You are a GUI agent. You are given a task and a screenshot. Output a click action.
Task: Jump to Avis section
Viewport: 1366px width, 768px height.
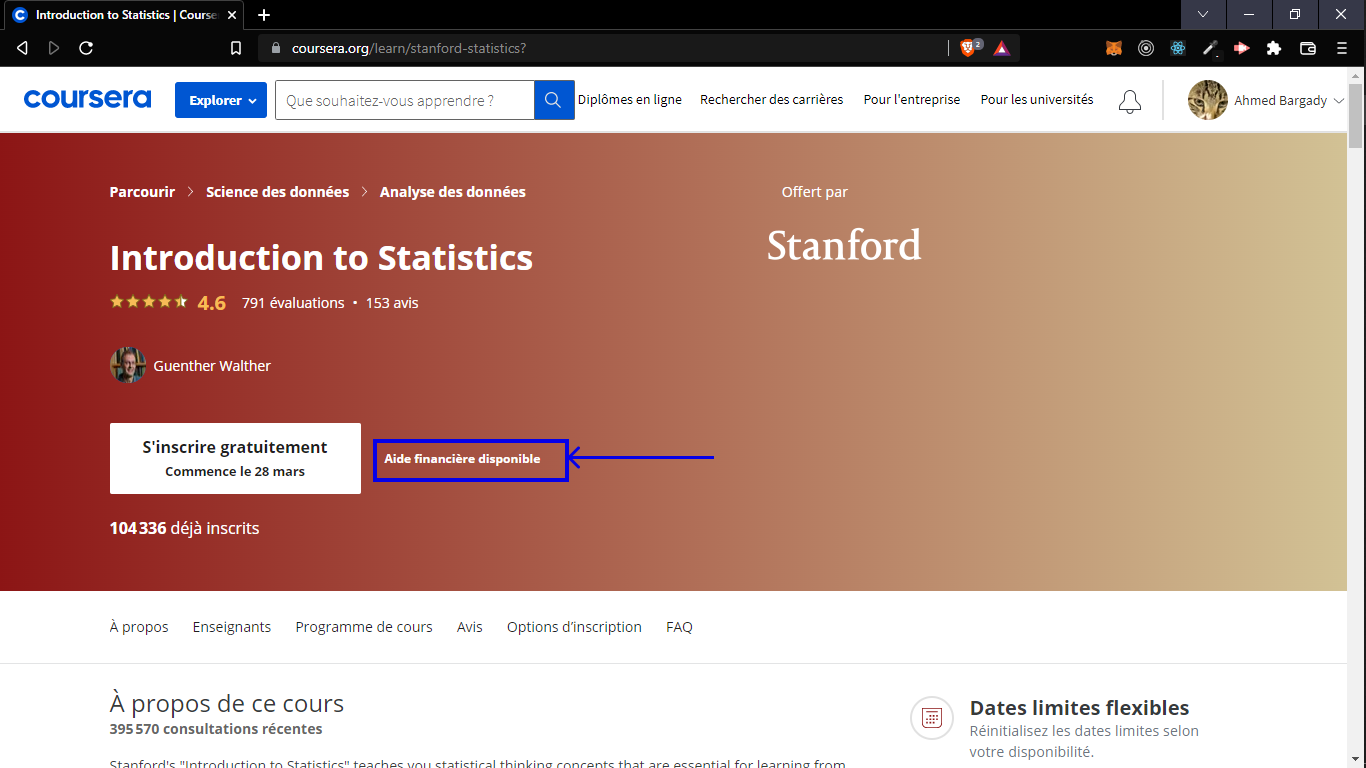click(x=470, y=627)
